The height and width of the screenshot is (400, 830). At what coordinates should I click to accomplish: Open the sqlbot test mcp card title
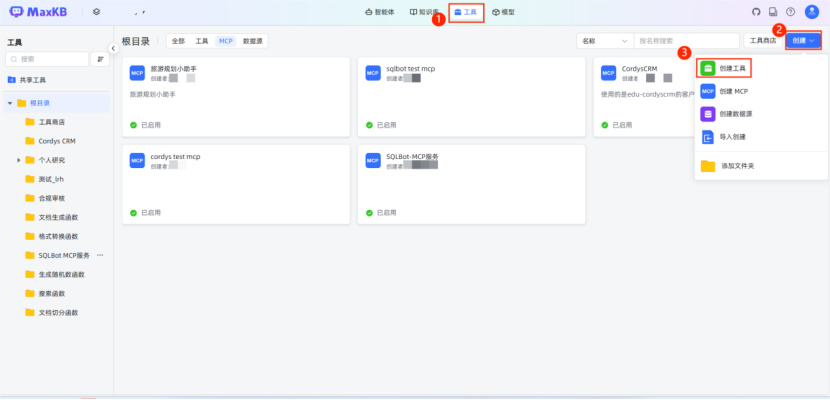pos(411,69)
